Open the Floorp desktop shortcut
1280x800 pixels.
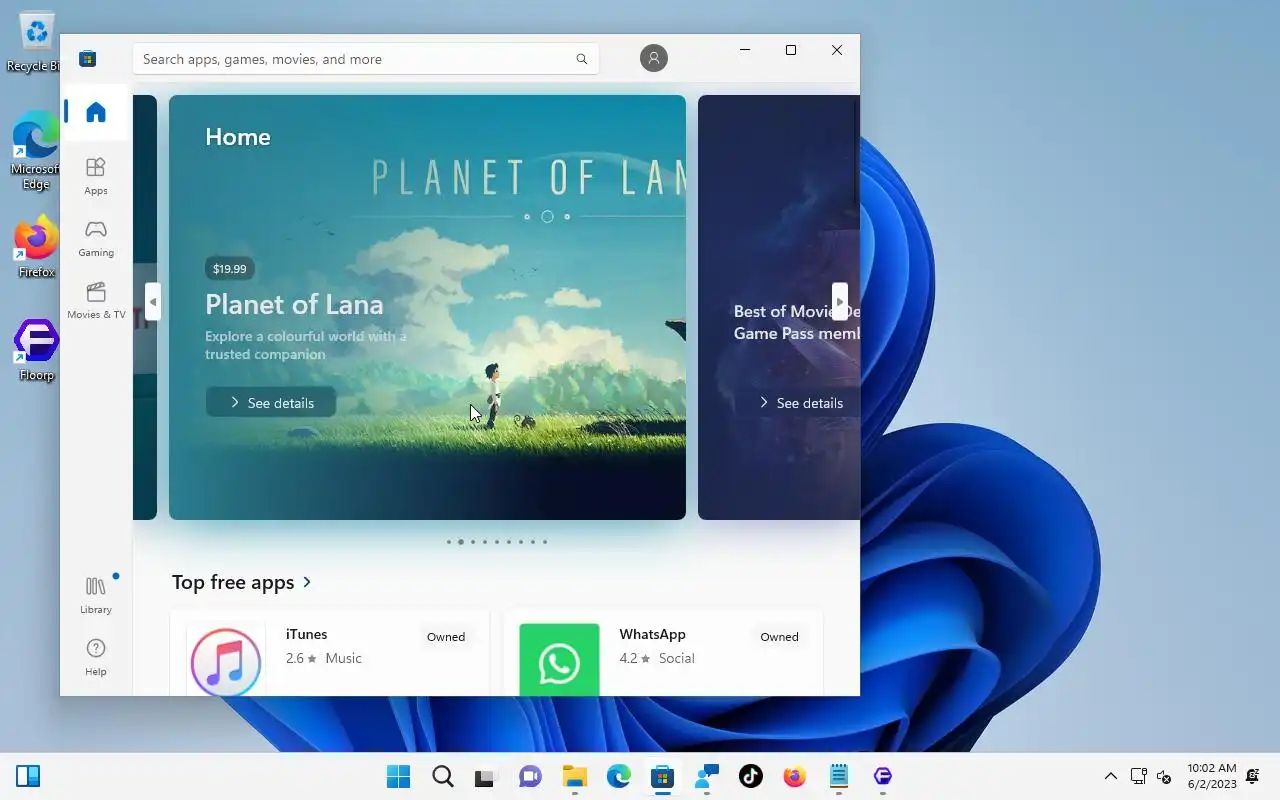36,350
